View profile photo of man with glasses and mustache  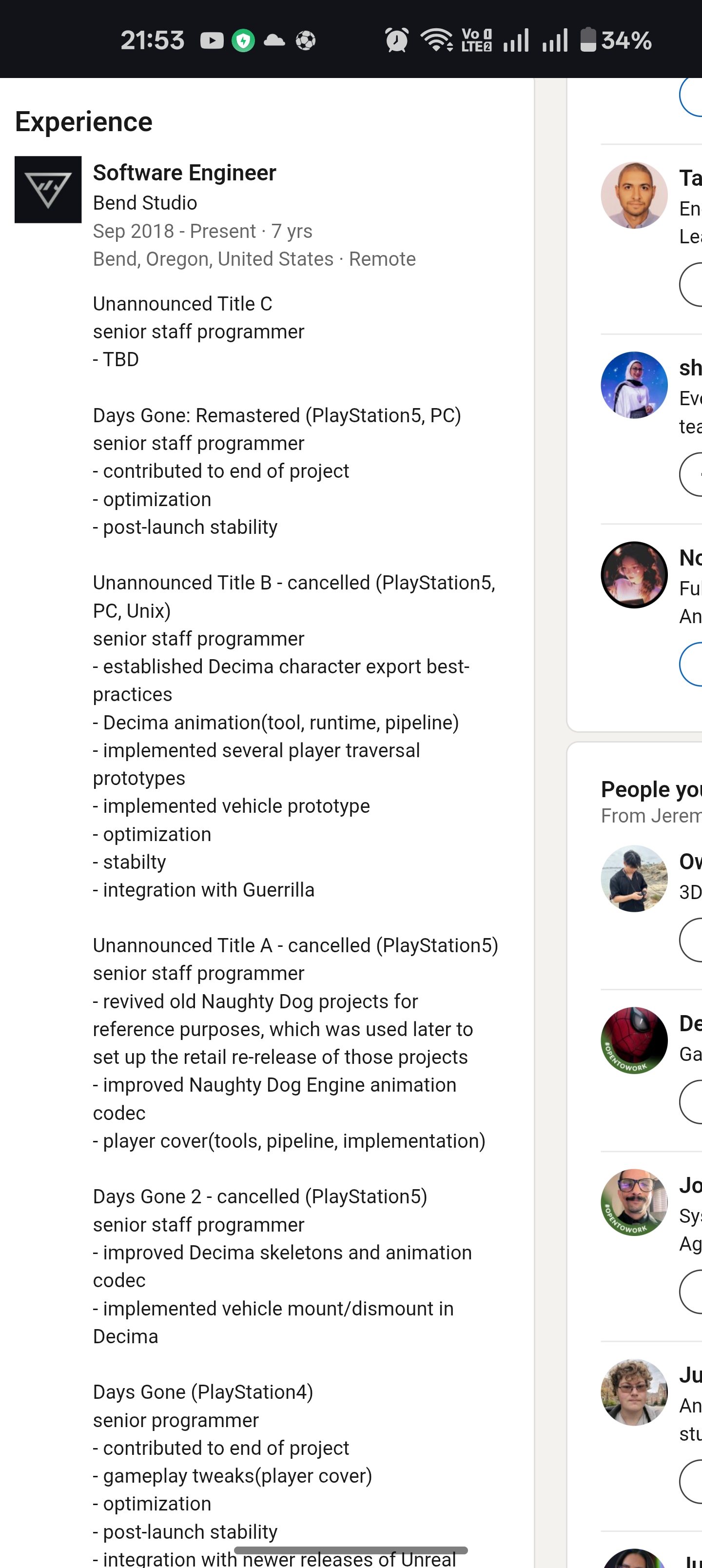(x=634, y=1202)
